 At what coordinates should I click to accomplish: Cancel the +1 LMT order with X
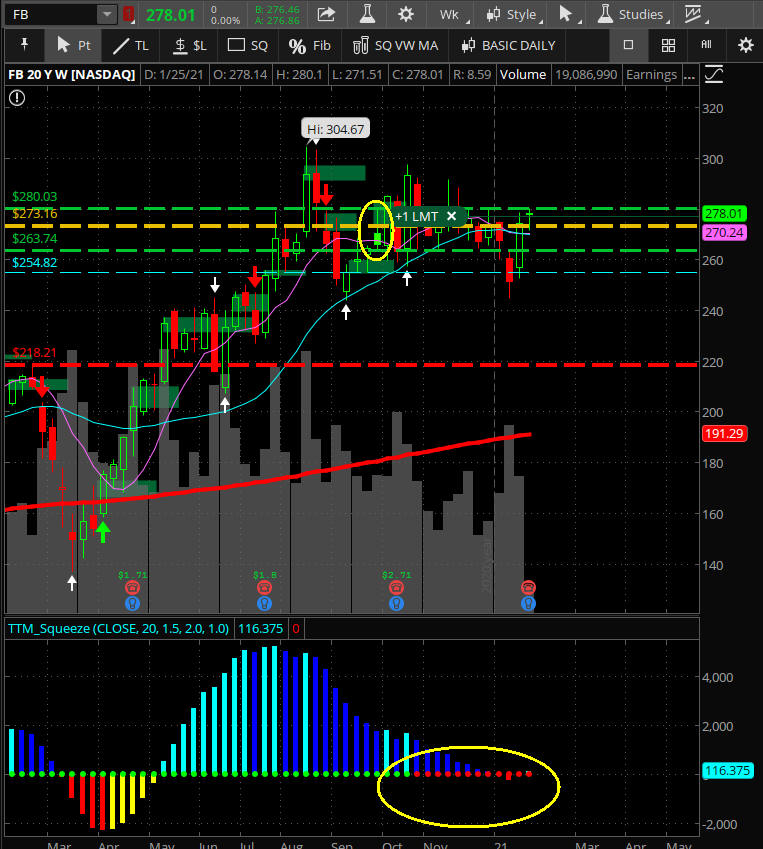coord(451,216)
